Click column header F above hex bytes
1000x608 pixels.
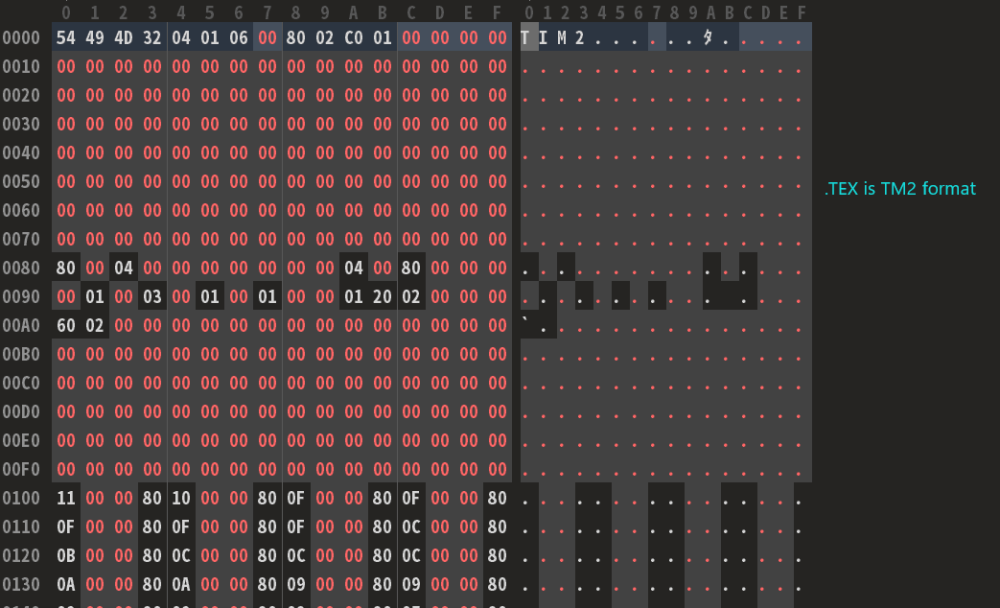point(497,13)
